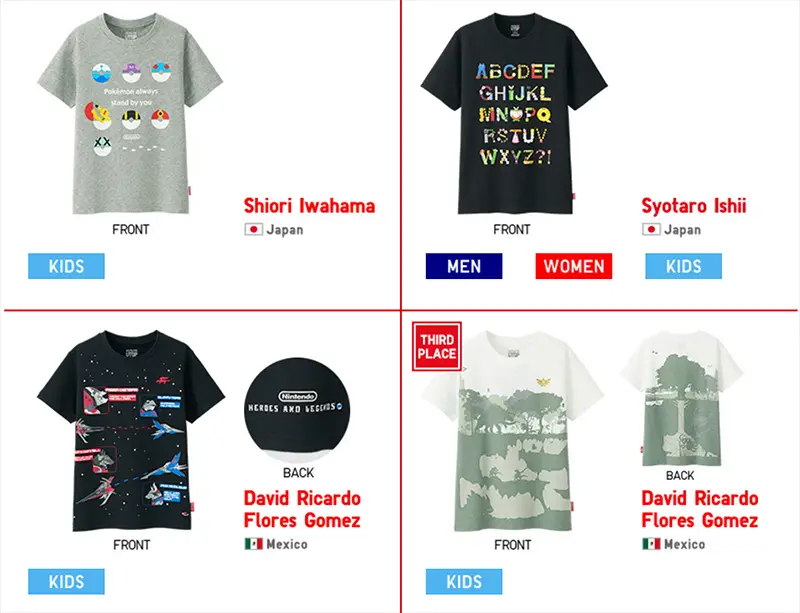Click the Japan flag beside Syotaro Ishii
800x613 pixels.
click(651, 230)
